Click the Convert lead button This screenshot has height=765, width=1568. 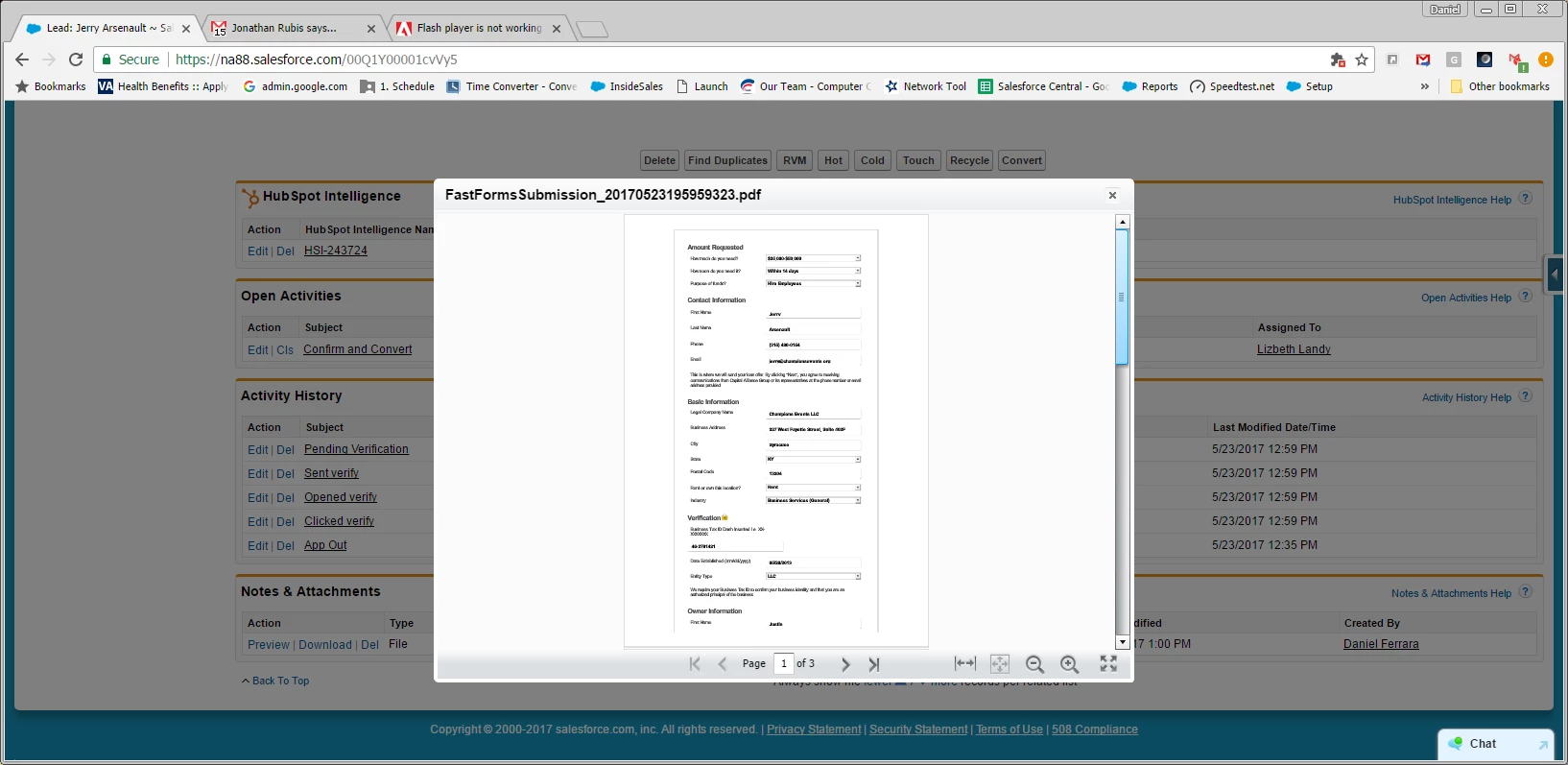1021,160
